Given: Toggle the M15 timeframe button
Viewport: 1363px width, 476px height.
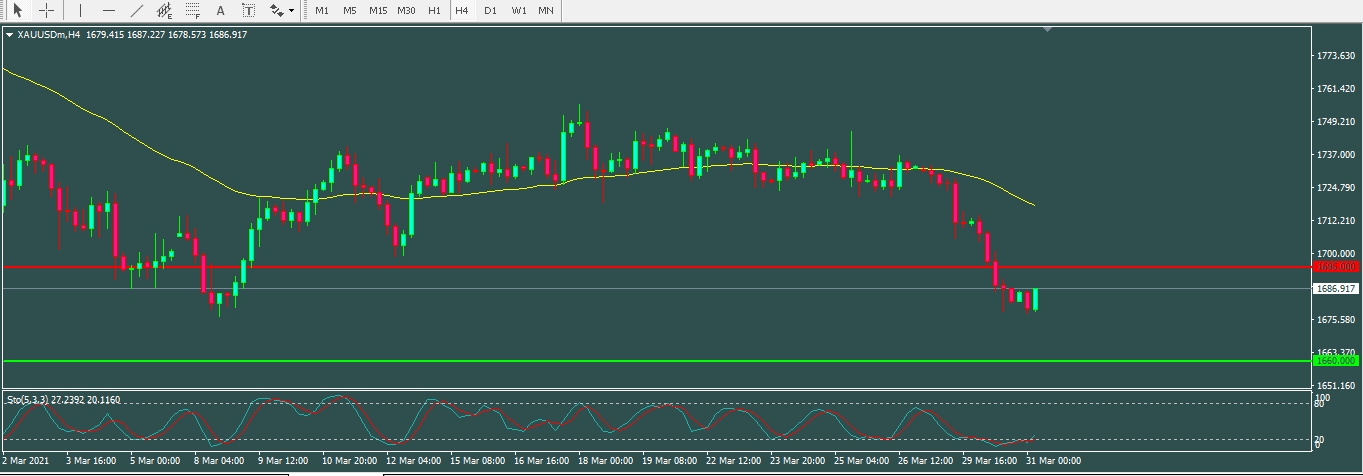Looking at the screenshot, I should click(377, 10).
